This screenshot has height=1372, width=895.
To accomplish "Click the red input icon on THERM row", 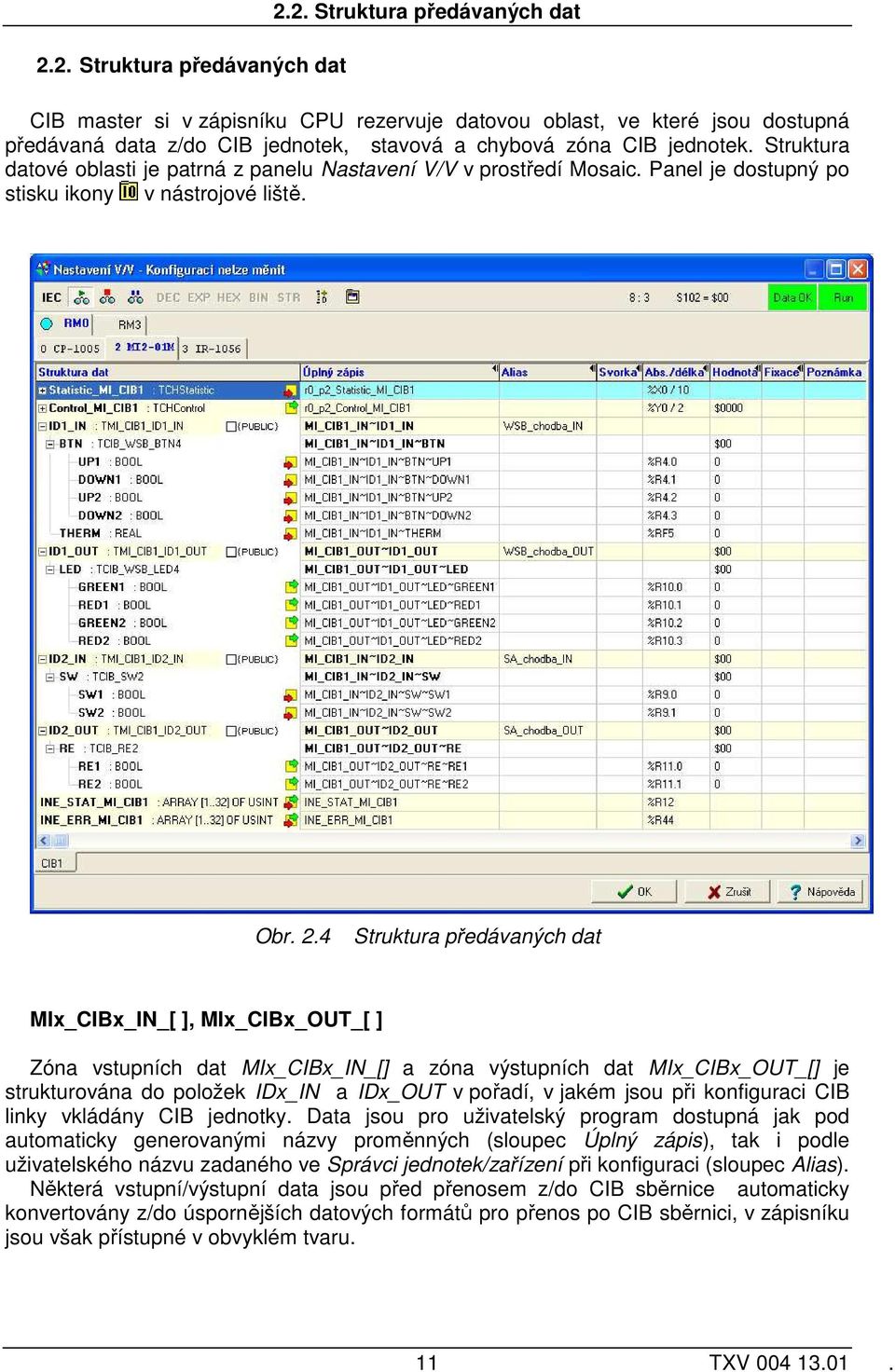I will point(291,534).
